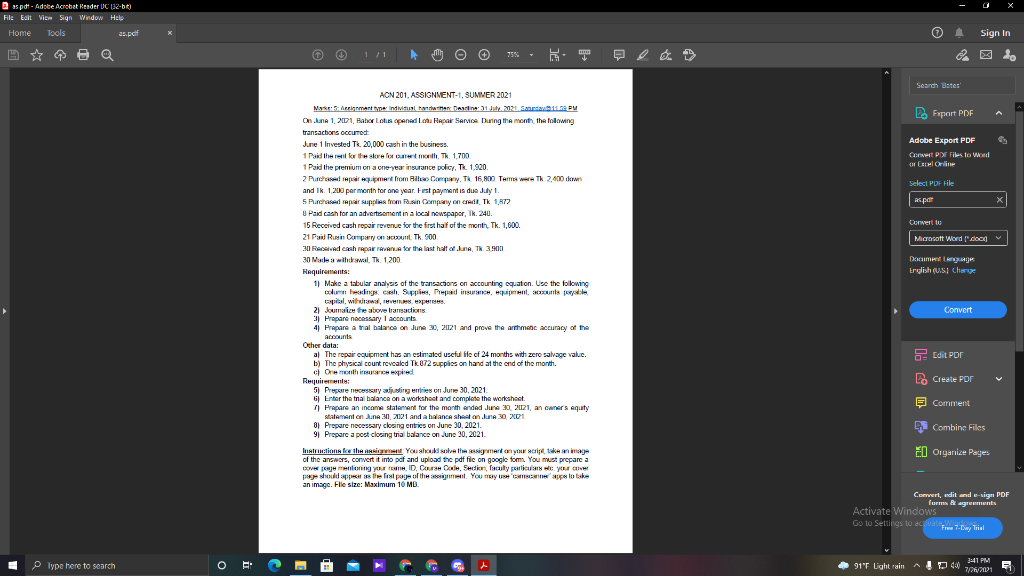Click the blue Convert button
This screenshot has width=1024, height=576.
point(957,310)
